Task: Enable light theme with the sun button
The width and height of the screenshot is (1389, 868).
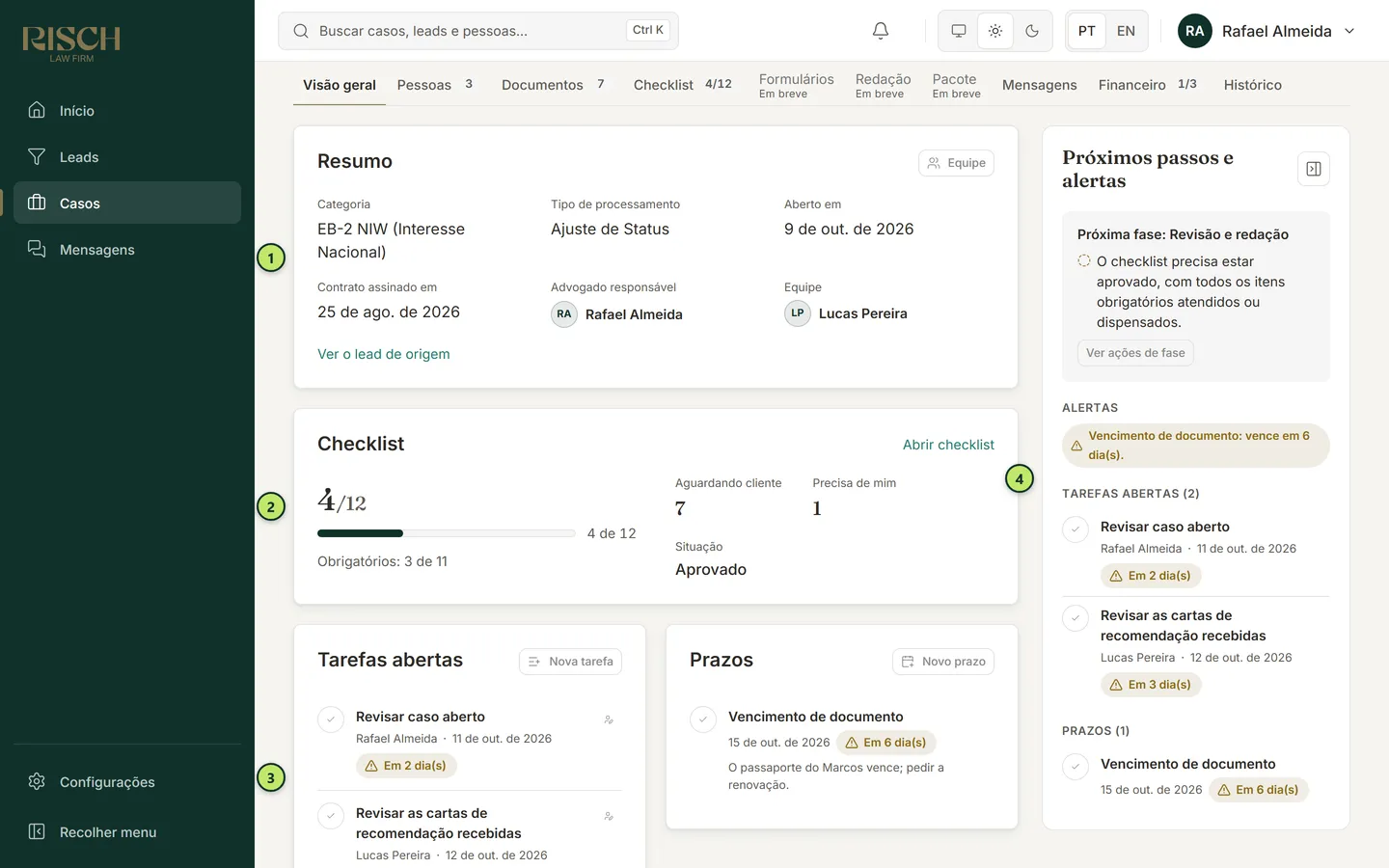Action: 995,31
